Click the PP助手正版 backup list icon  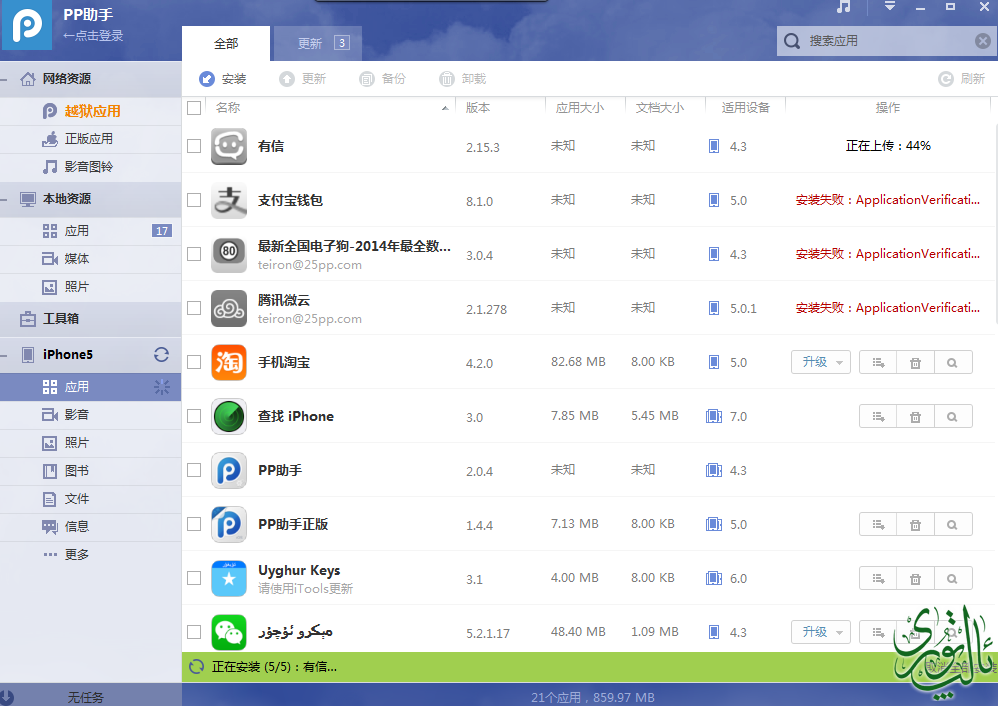pyautogui.click(x=878, y=525)
